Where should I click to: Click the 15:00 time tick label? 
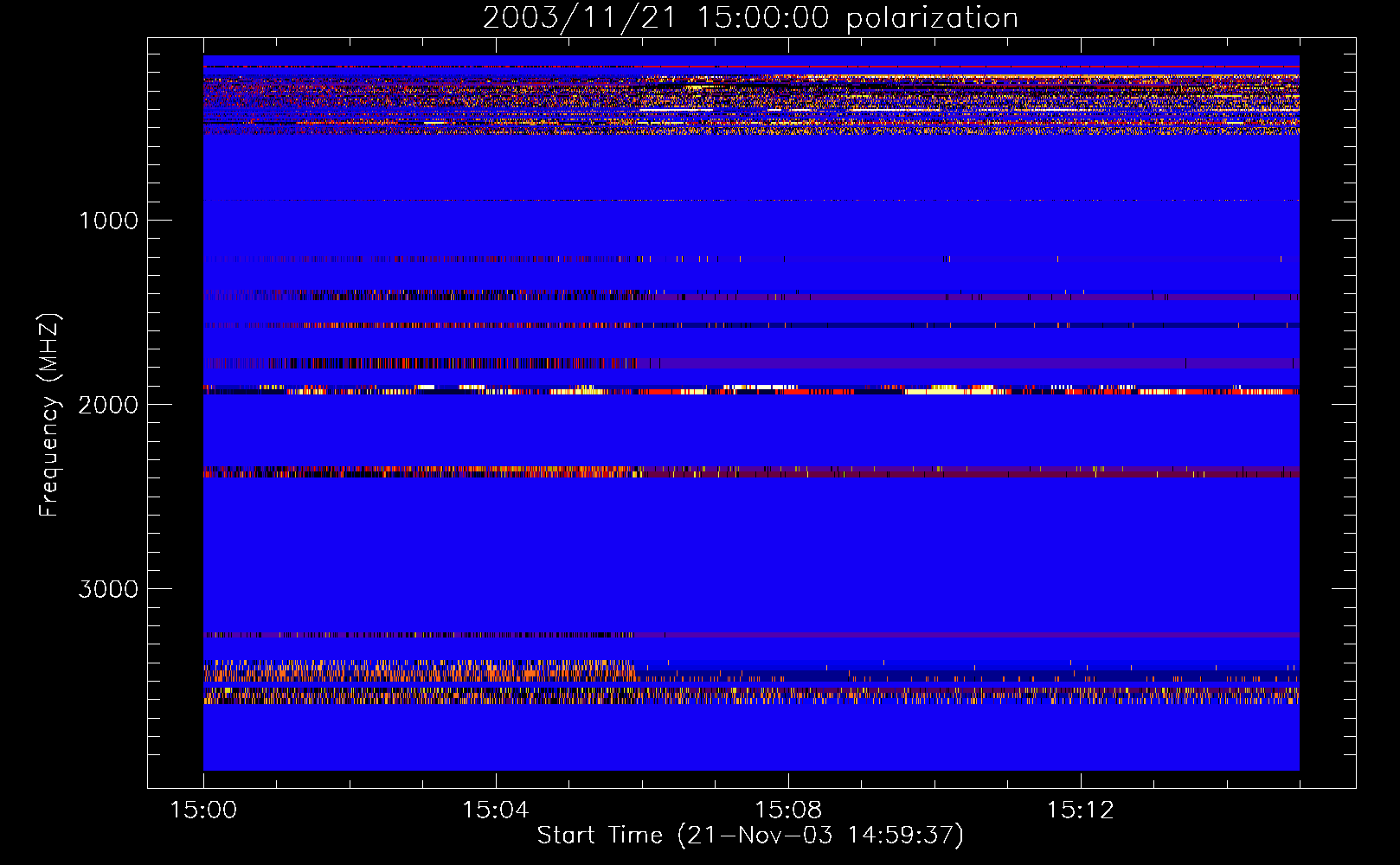coord(203,811)
